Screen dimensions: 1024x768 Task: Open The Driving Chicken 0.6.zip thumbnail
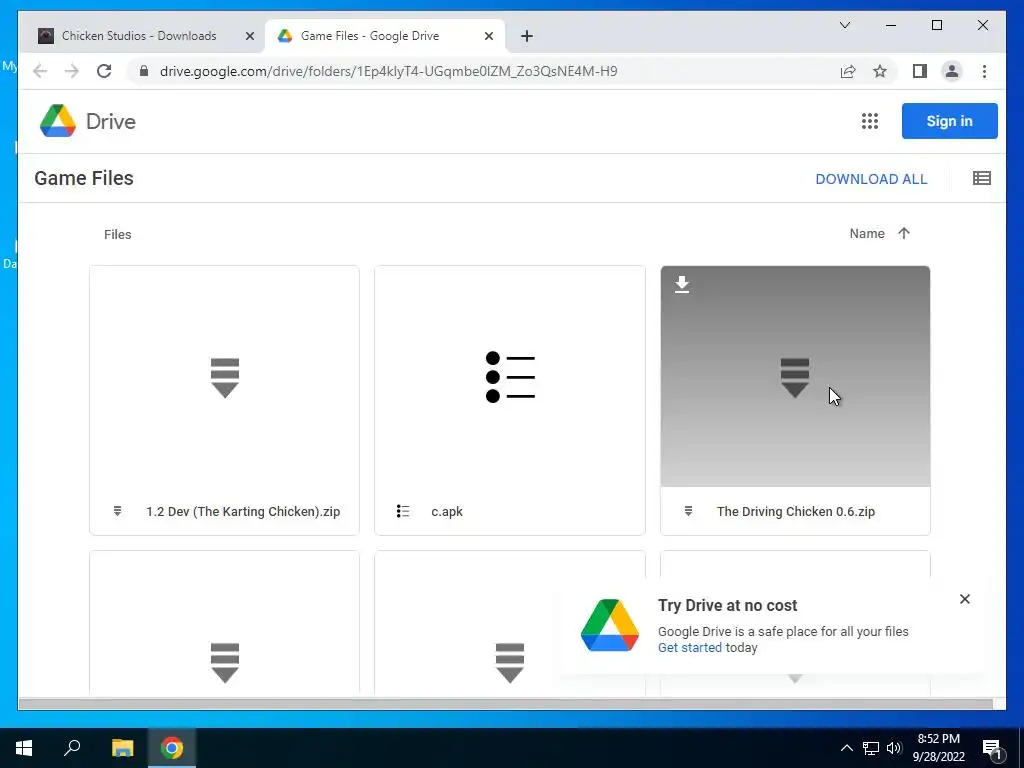(795, 377)
